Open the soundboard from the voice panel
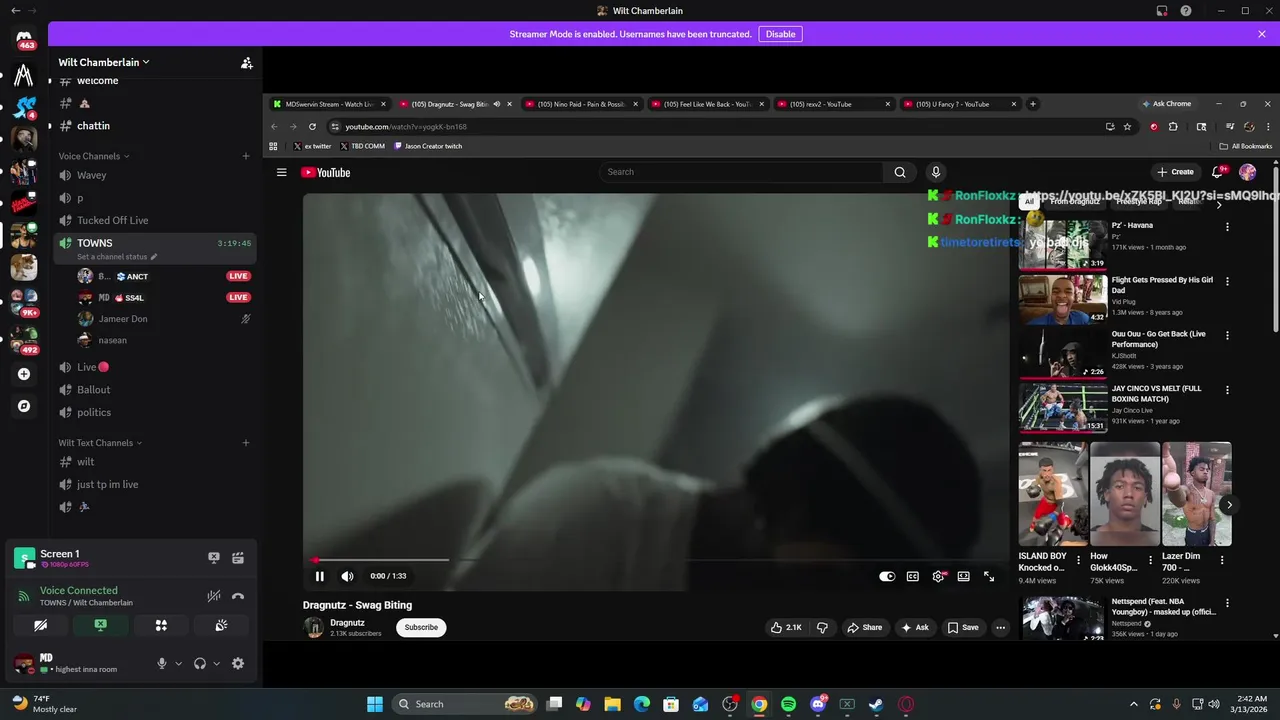Screen dimensions: 1280x720 (x=221, y=625)
